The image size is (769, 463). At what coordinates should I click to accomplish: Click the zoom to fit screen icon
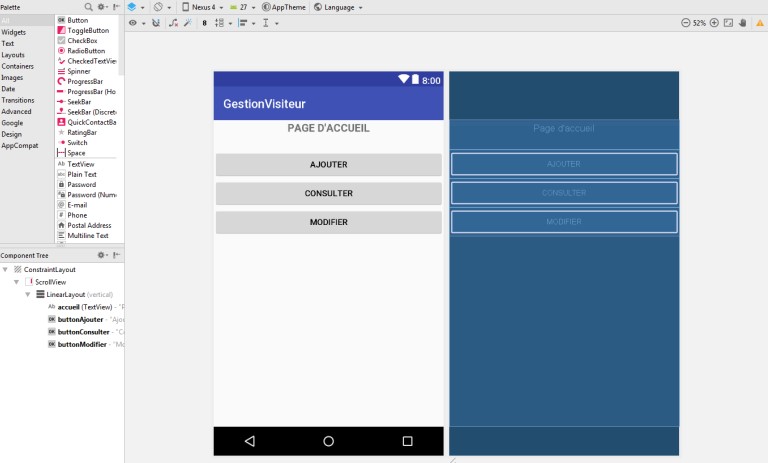click(x=728, y=22)
